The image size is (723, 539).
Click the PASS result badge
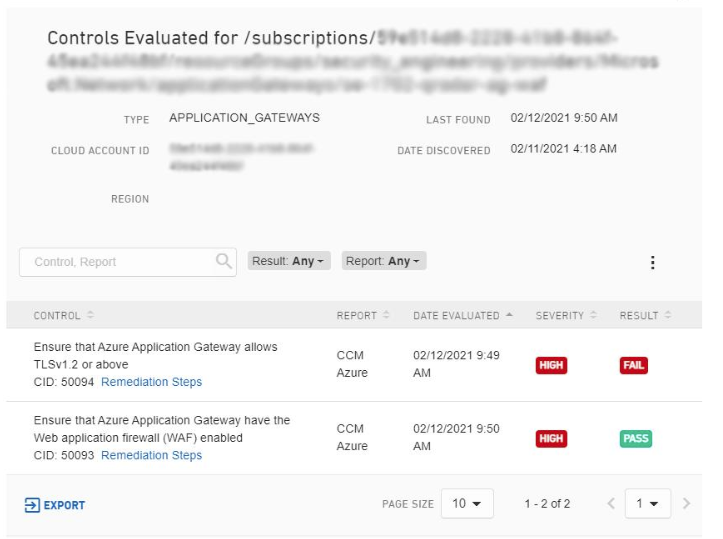(635, 439)
